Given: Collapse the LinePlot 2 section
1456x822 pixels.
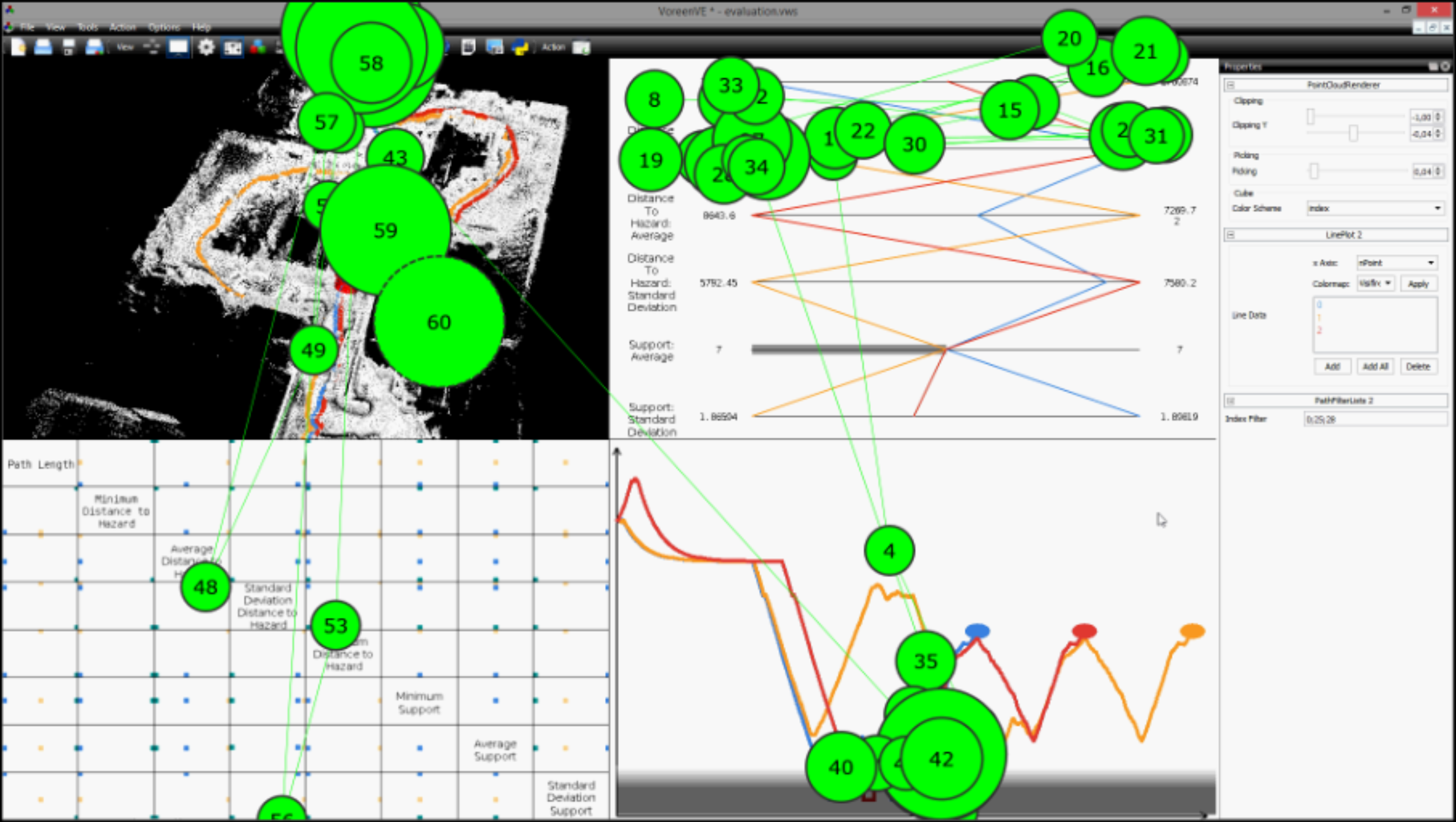Looking at the screenshot, I should 1231,235.
